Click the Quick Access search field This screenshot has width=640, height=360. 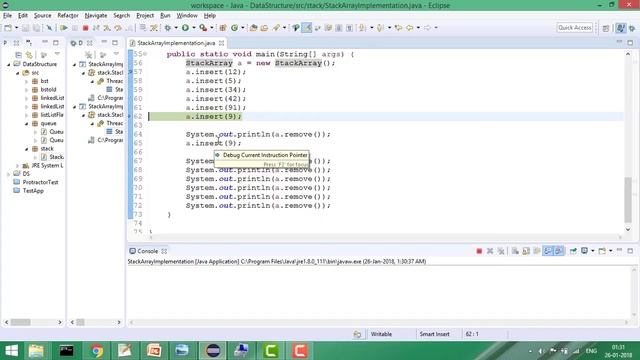pos(575,28)
